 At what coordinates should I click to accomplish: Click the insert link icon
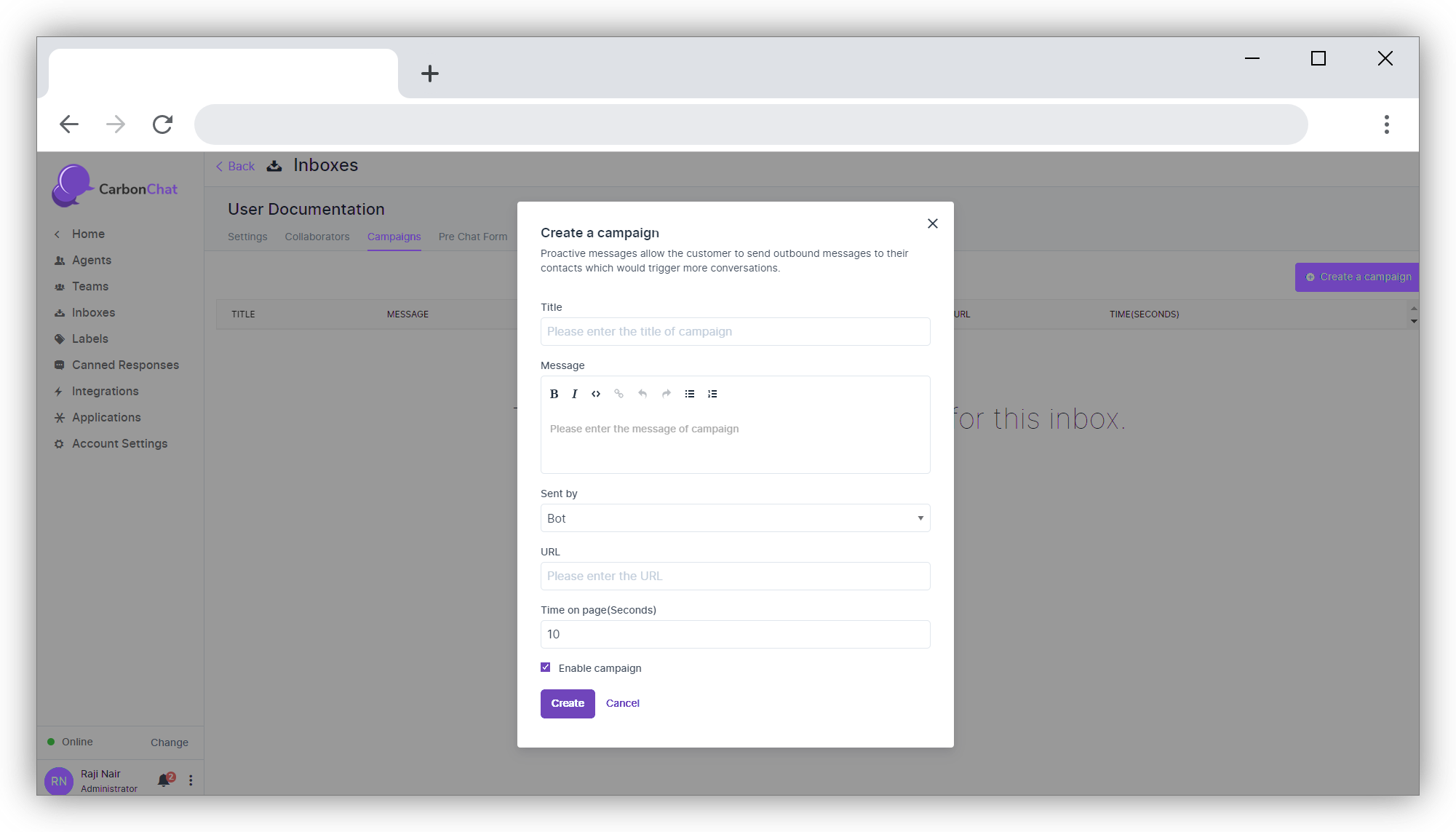(618, 394)
